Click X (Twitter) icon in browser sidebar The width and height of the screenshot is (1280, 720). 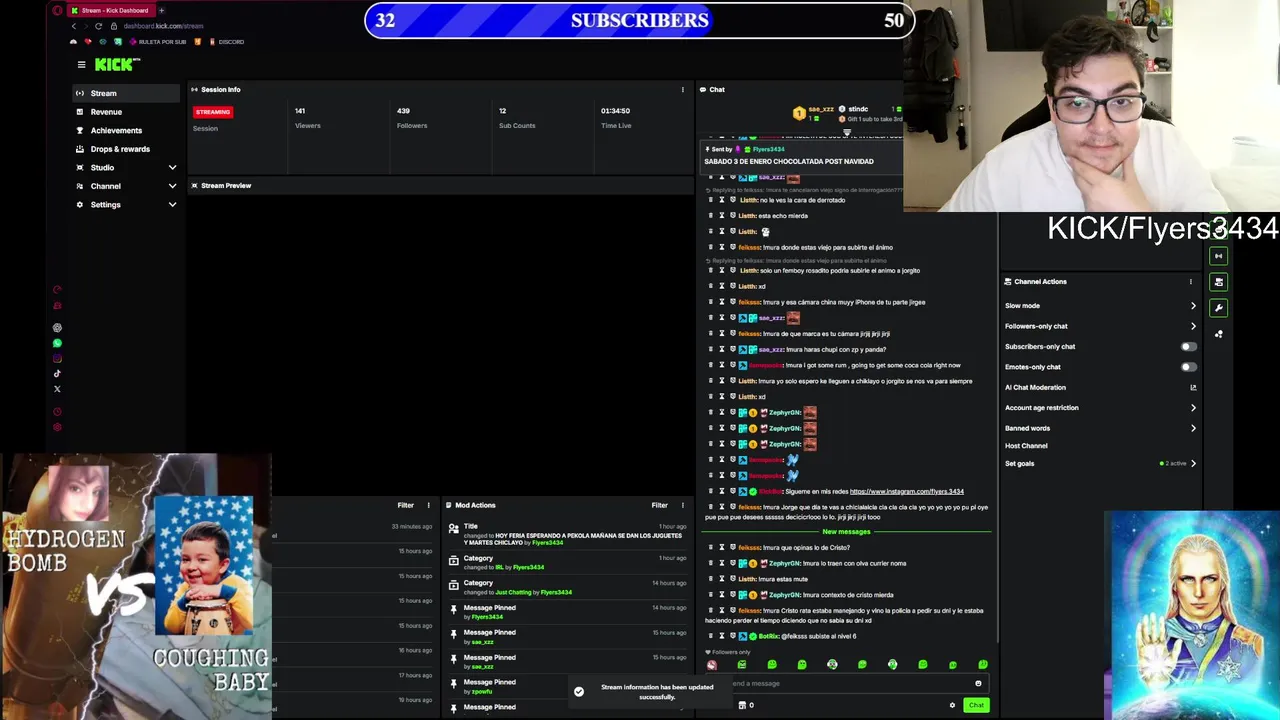coord(57,389)
